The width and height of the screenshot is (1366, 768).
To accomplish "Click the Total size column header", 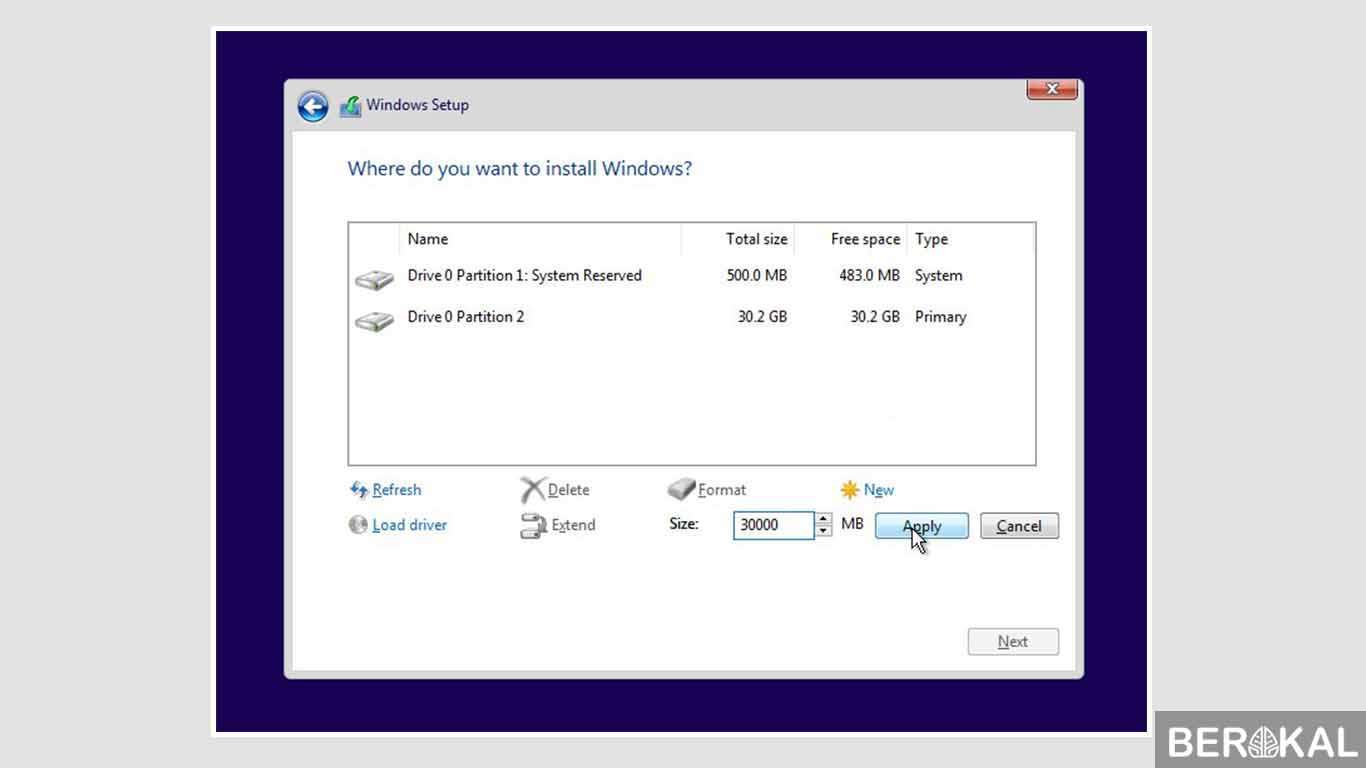I will [738, 239].
